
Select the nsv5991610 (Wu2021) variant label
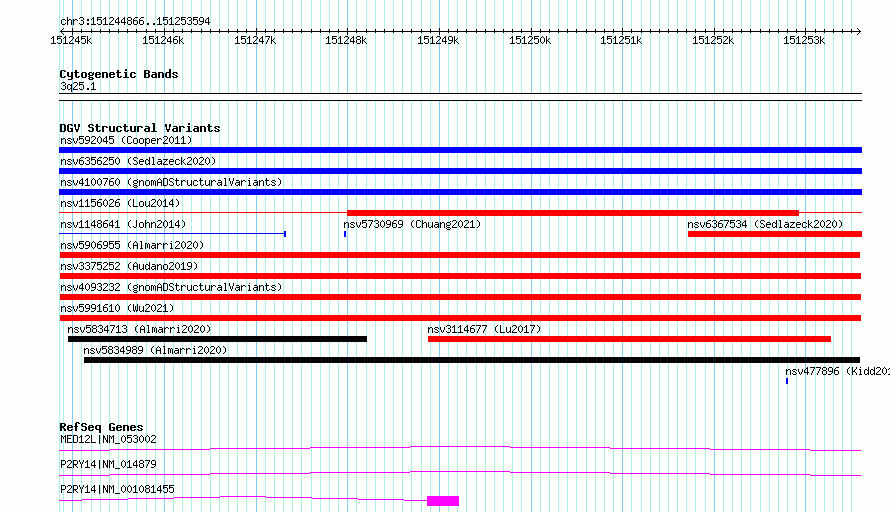[x=117, y=308]
